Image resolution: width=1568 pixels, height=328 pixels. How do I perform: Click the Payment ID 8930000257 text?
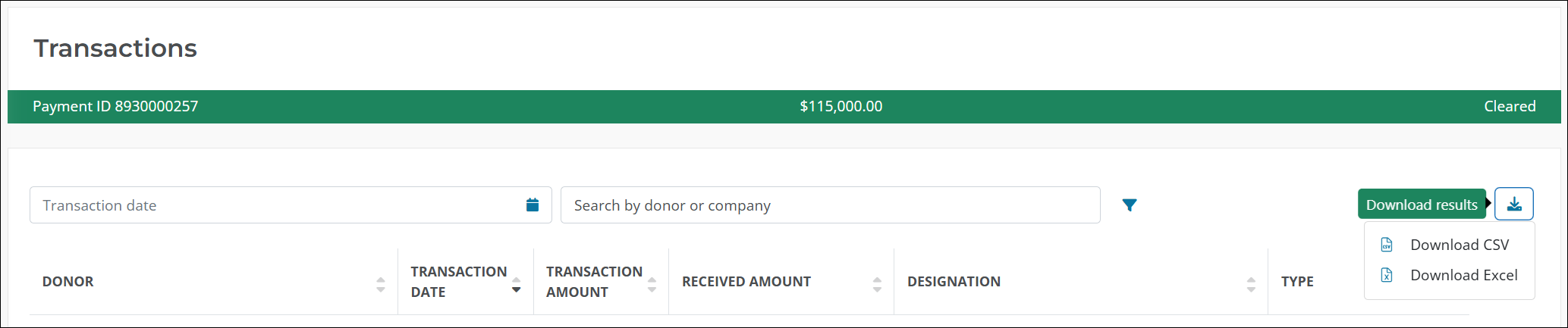pos(115,106)
